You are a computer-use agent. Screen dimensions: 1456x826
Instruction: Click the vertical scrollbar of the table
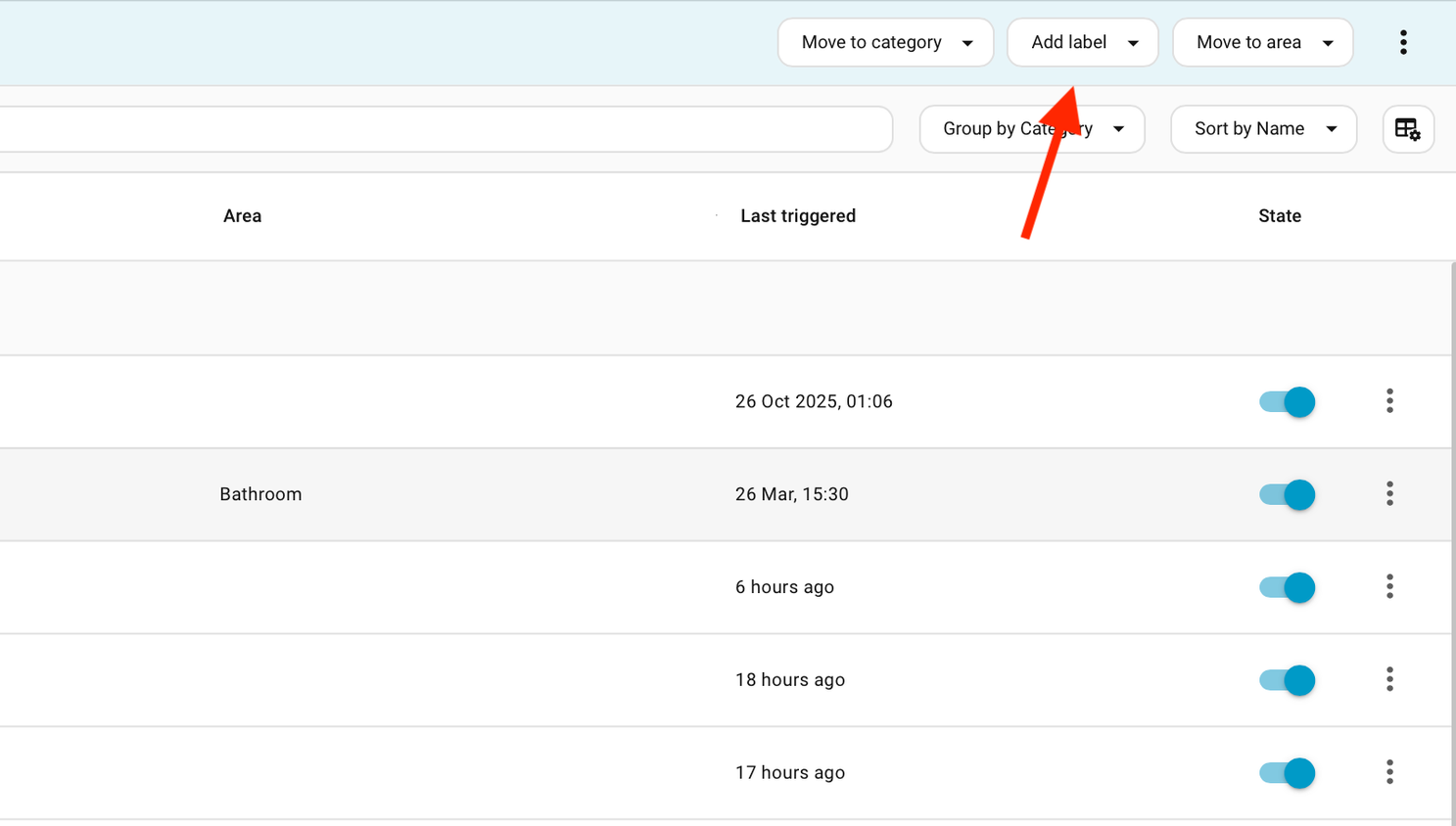coord(1453,543)
